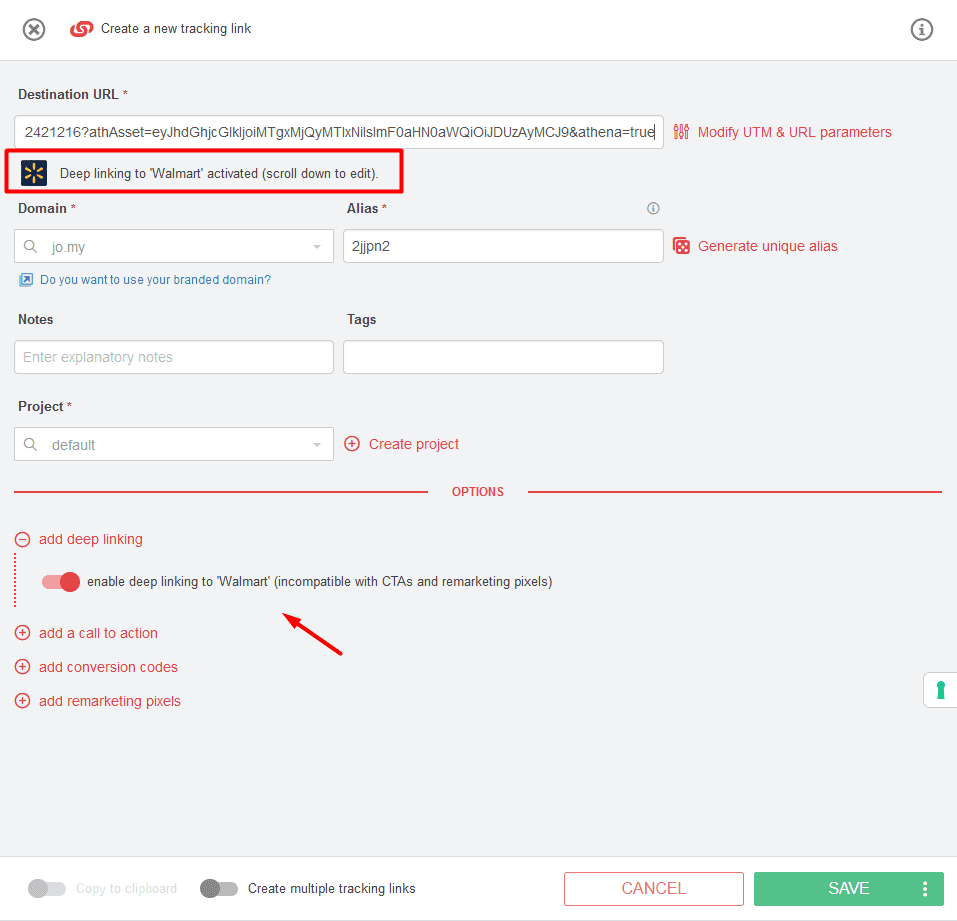Screen dimensions: 957x921
Task: Focus the Destination URL input field
Action: 339,132
